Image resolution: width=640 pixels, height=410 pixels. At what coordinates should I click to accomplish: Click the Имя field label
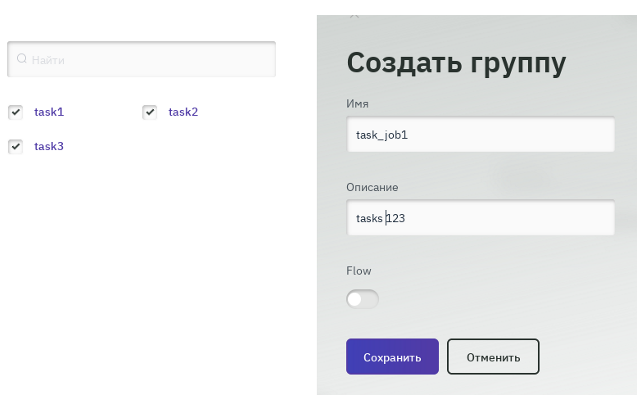pyautogui.click(x=358, y=103)
